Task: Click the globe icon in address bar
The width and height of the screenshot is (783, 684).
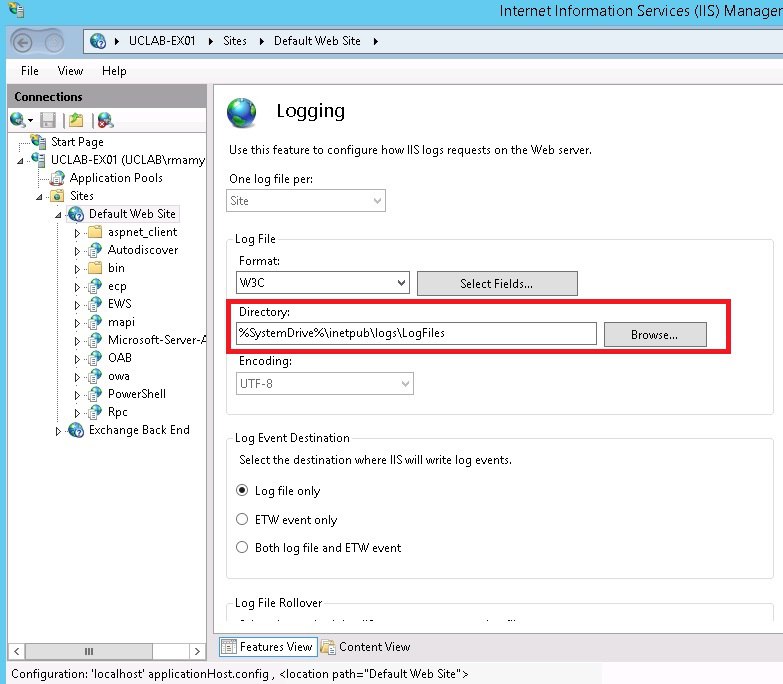Action: (x=98, y=41)
